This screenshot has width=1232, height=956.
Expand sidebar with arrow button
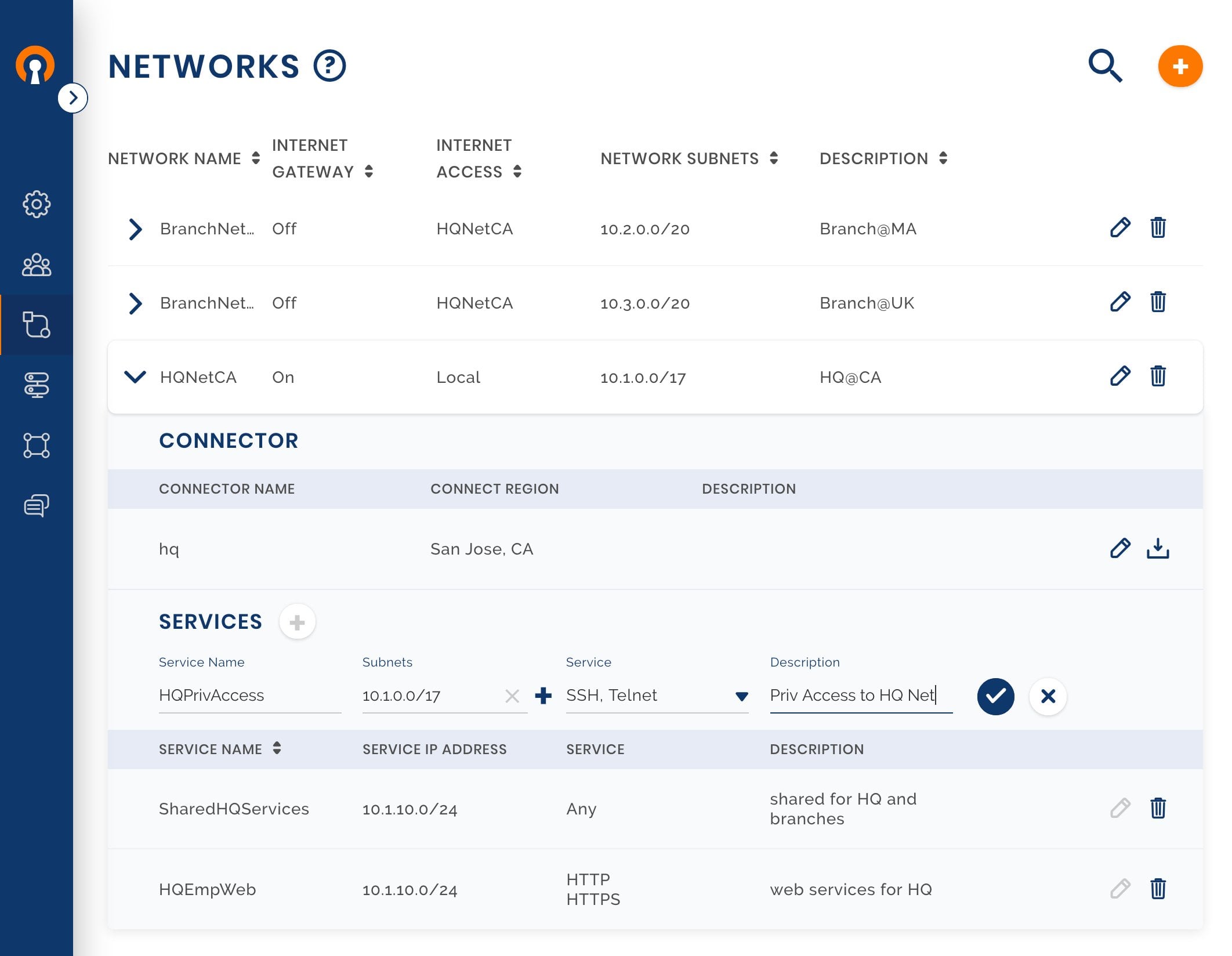pos(73,98)
